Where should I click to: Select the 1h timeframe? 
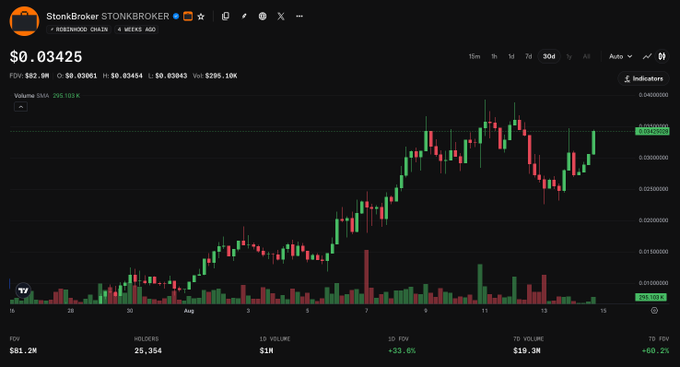pyautogui.click(x=494, y=56)
